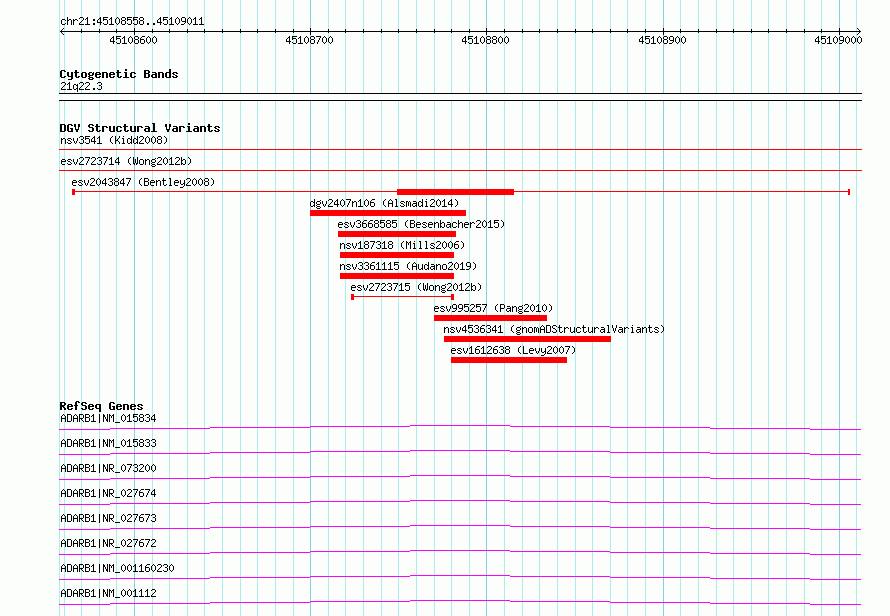The height and width of the screenshot is (616, 890).
Task: Click the red bar under nsv3361115
Action: point(397,276)
